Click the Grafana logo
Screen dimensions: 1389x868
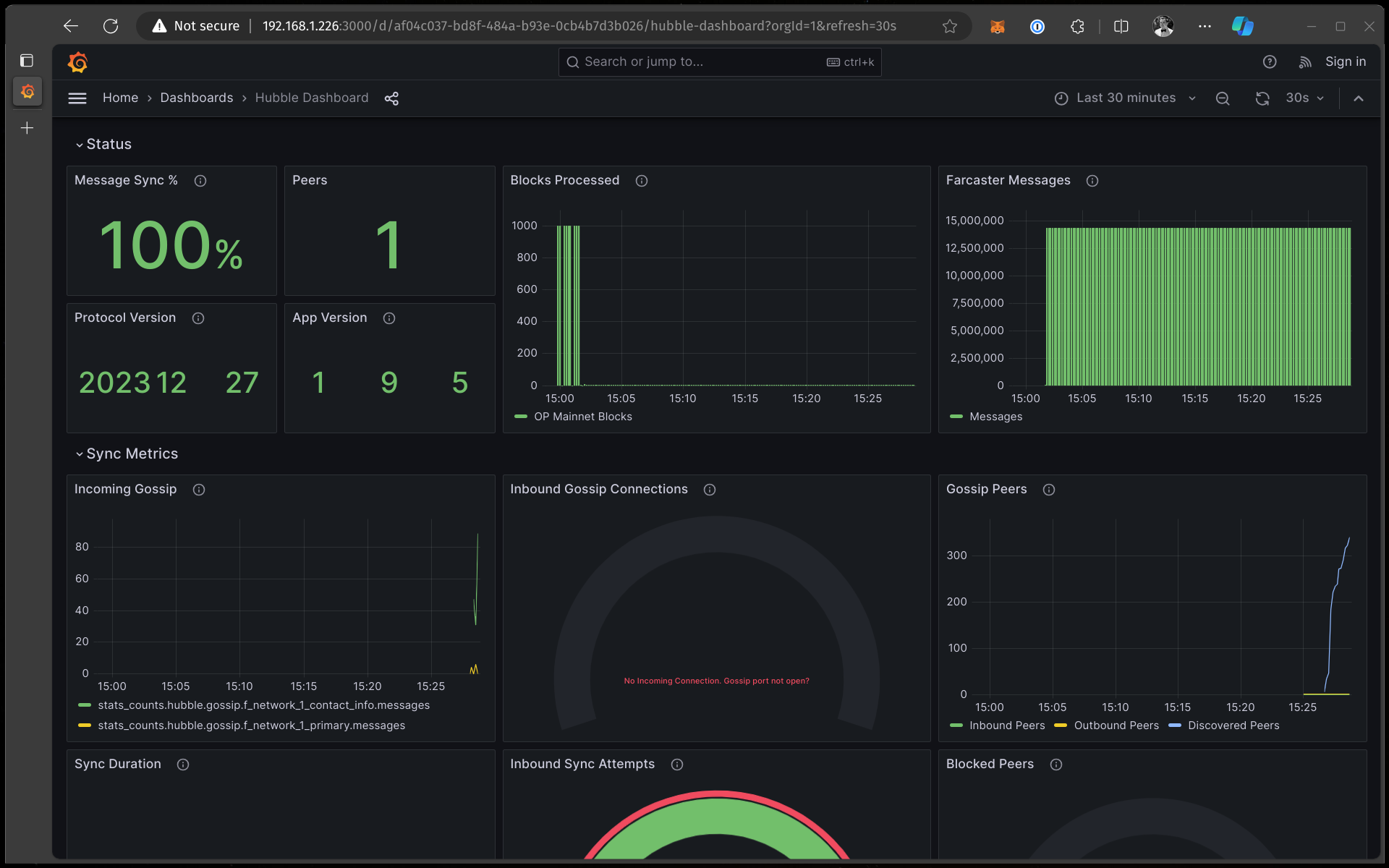pyautogui.click(x=77, y=62)
